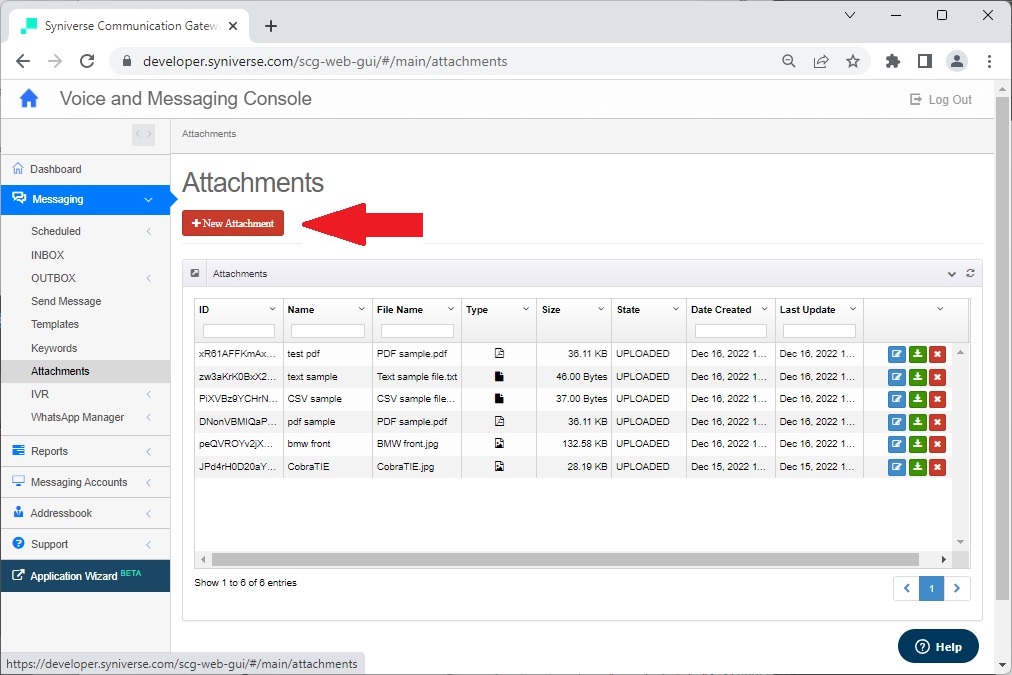Screen dimensions: 1012x675
Task: Focus the Name filter input
Action: click(328, 331)
